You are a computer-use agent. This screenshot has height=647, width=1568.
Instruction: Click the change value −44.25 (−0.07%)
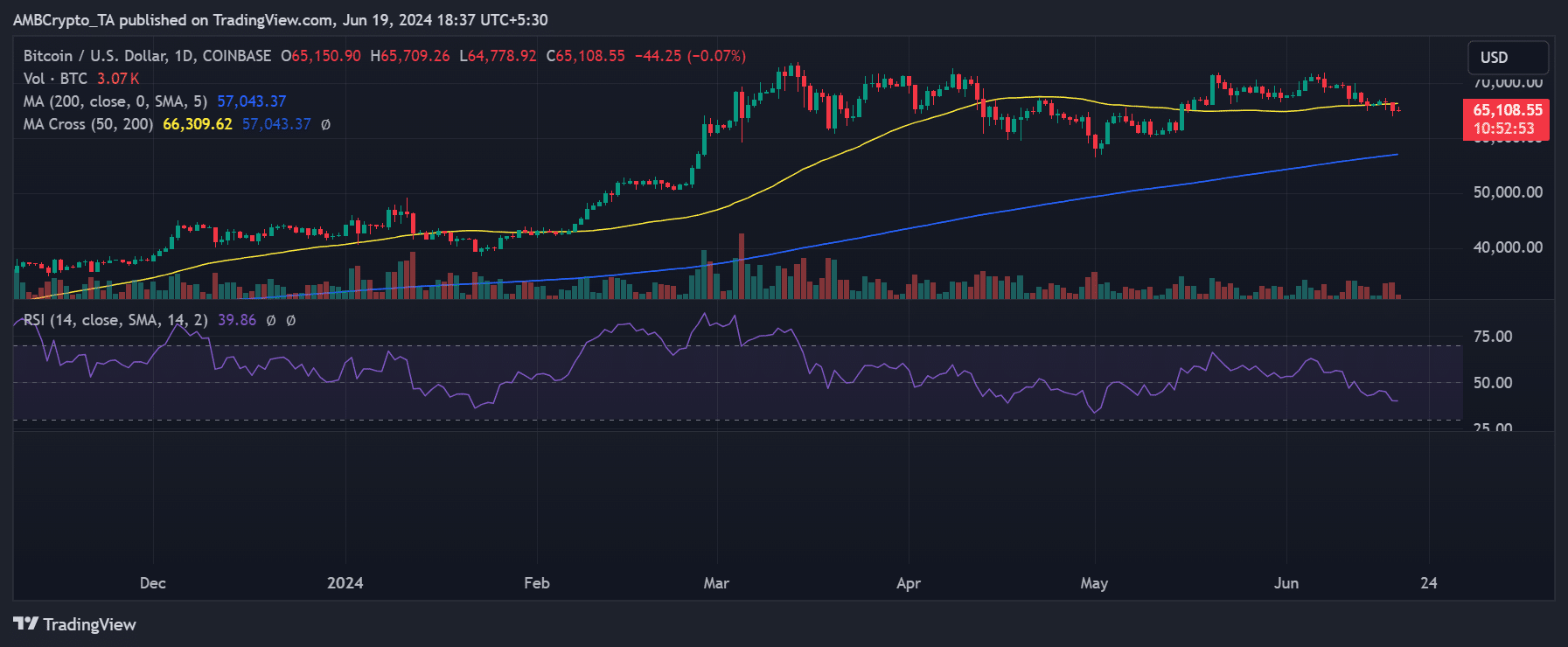[x=690, y=56]
